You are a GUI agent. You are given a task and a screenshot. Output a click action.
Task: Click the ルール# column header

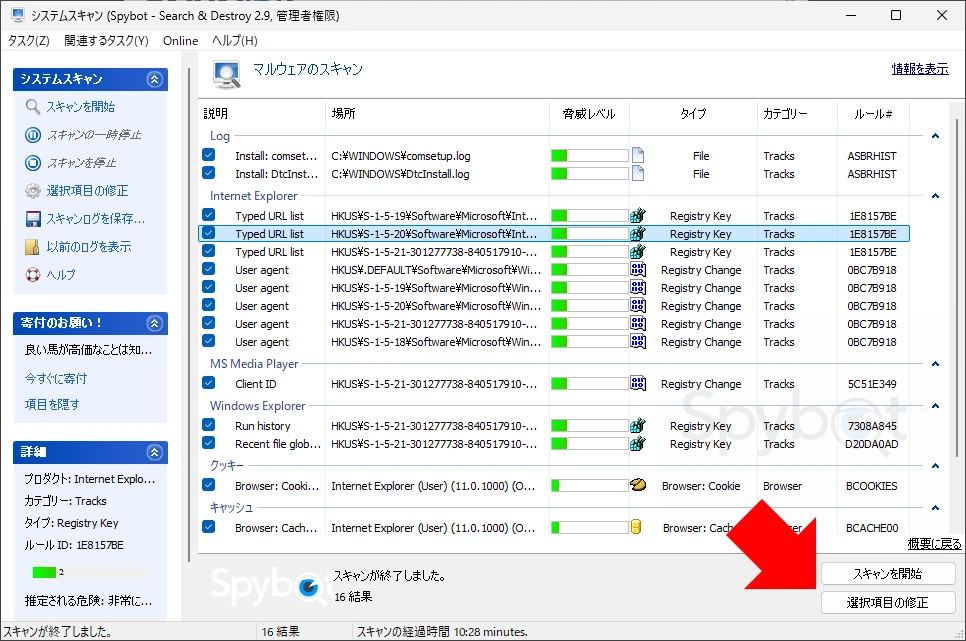click(x=873, y=113)
